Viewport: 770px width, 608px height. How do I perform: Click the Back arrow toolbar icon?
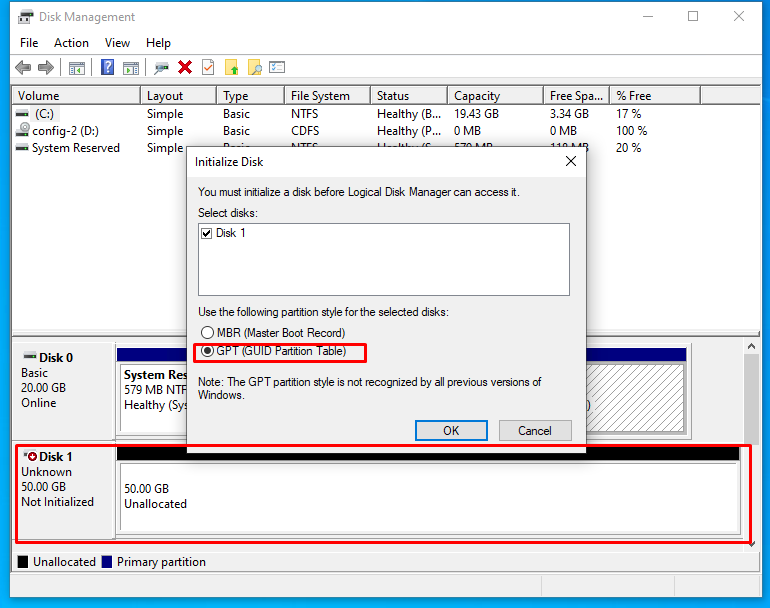(23, 68)
